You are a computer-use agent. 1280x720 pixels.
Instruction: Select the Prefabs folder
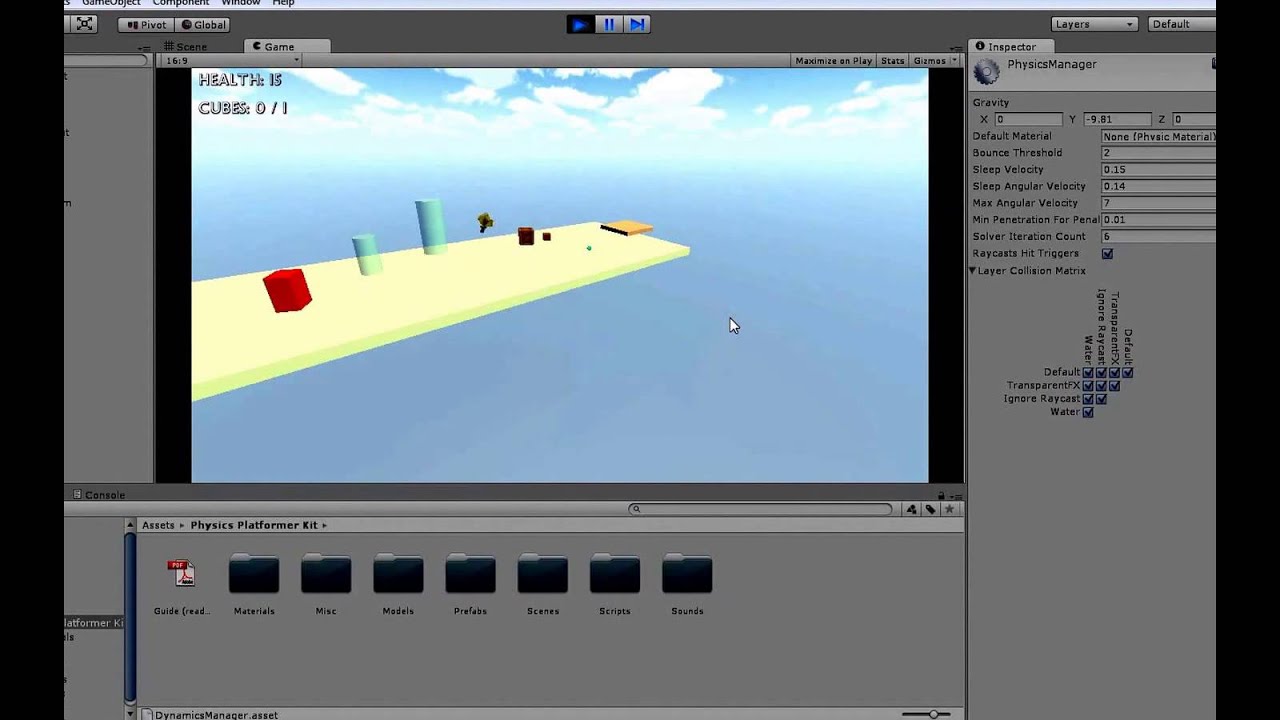coord(470,574)
